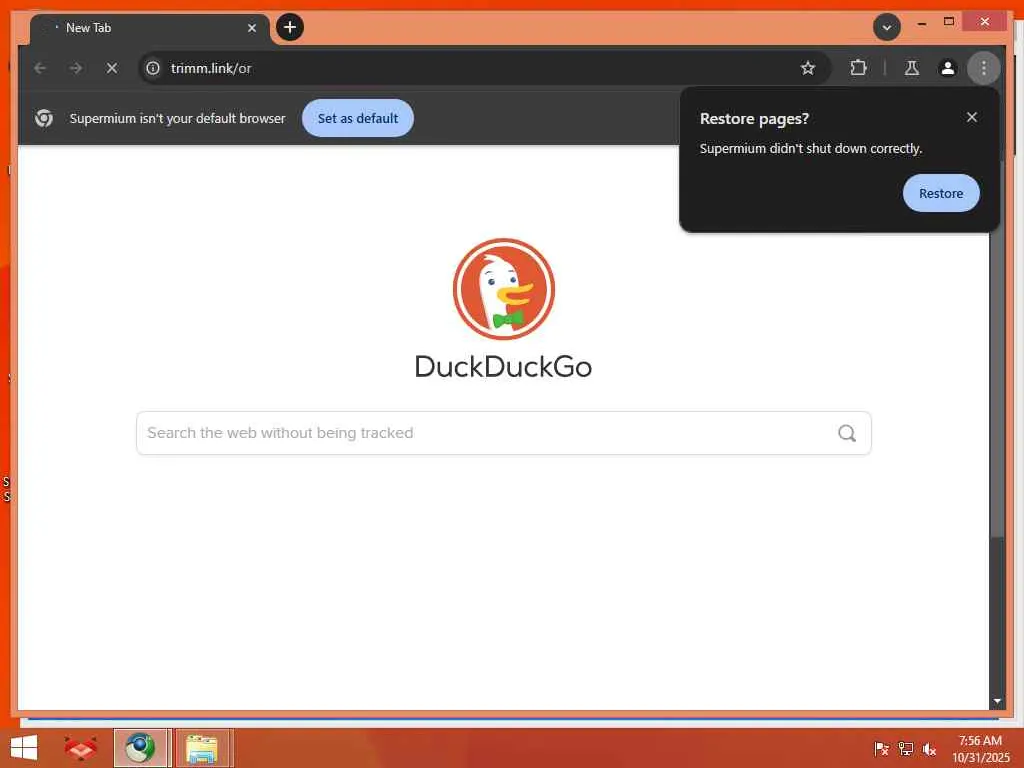Click the network tray icon

tap(905, 749)
